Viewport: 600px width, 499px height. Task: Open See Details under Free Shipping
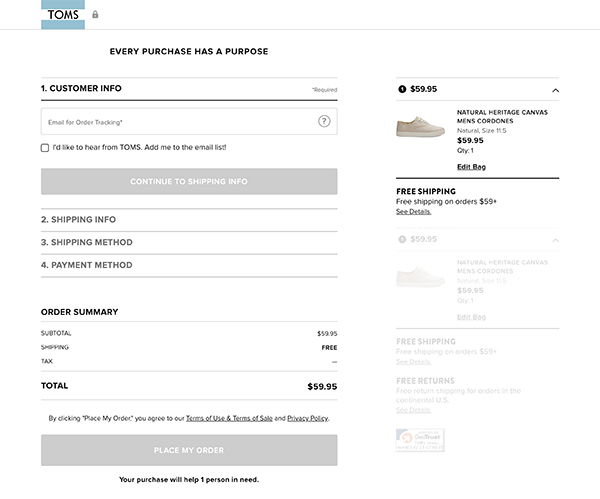(x=413, y=212)
